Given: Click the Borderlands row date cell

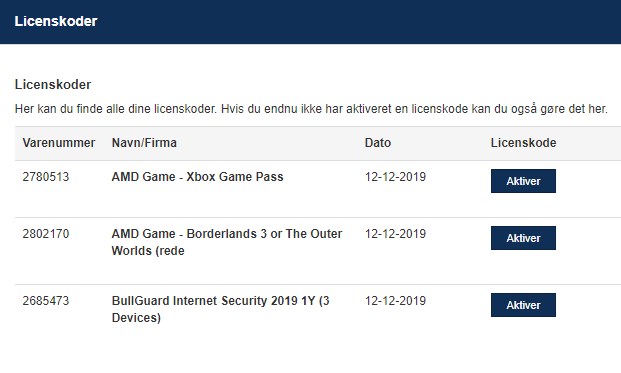Looking at the screenshot, I should tap(395, 234).
